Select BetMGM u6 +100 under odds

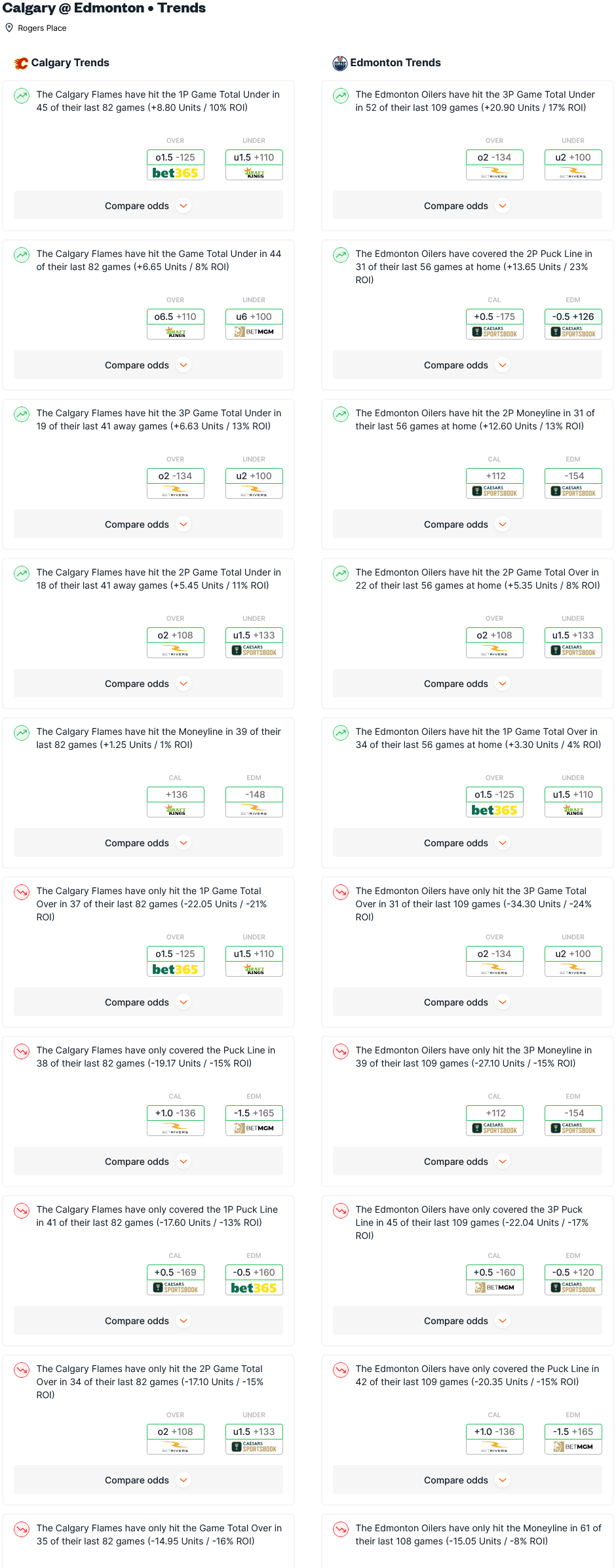pyautogui.click(x=254, y=324)
